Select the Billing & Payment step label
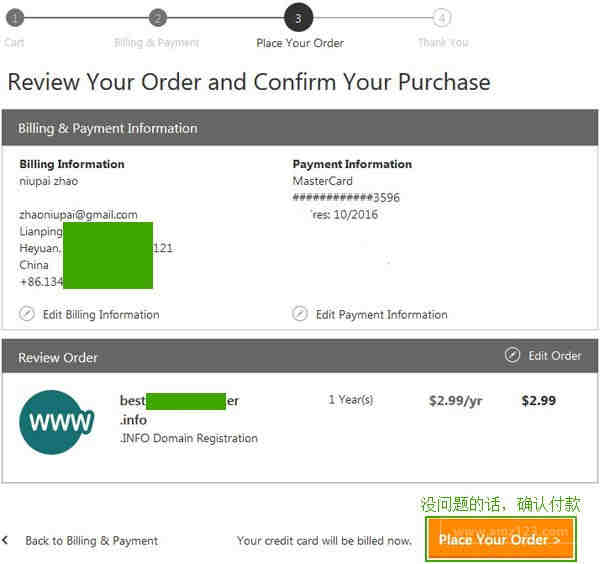 point(157,43)
